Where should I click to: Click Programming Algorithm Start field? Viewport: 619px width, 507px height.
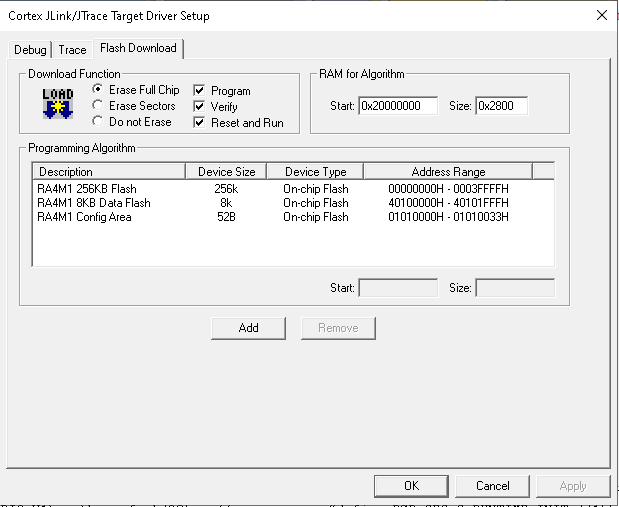point(398,288)
